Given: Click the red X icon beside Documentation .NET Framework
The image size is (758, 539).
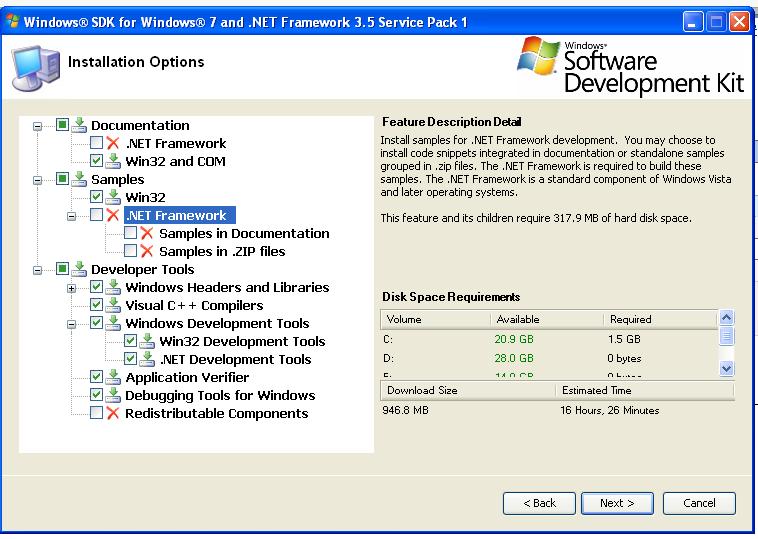Looking at the screenshot, I should (x=113, y=143).
